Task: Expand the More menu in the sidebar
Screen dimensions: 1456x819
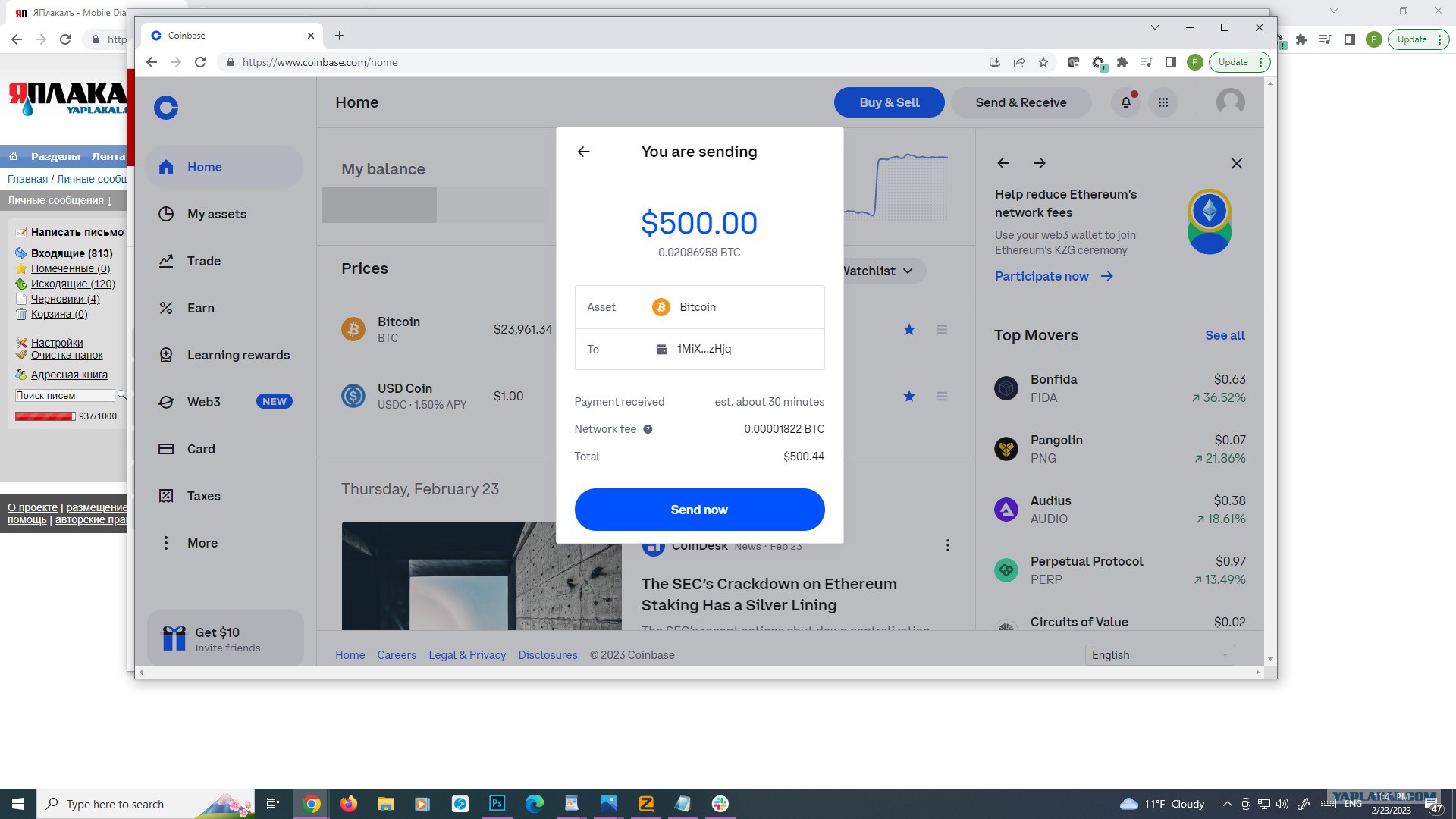Action: point(224,543)
